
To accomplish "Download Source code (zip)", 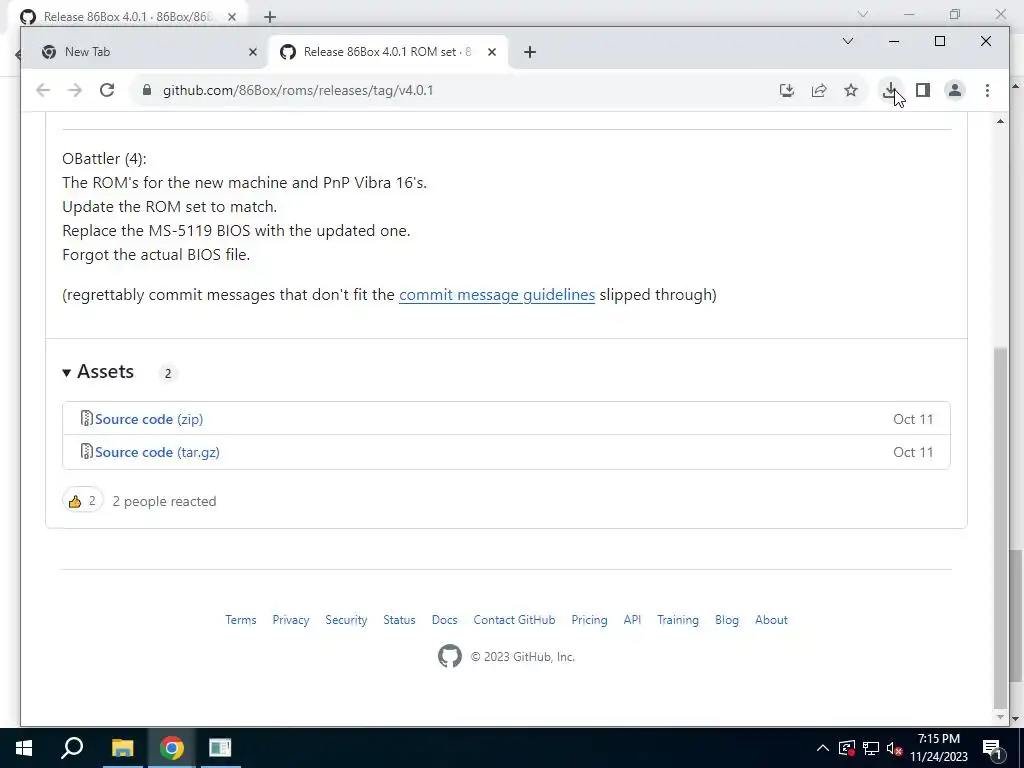I will tap(149, 419).
